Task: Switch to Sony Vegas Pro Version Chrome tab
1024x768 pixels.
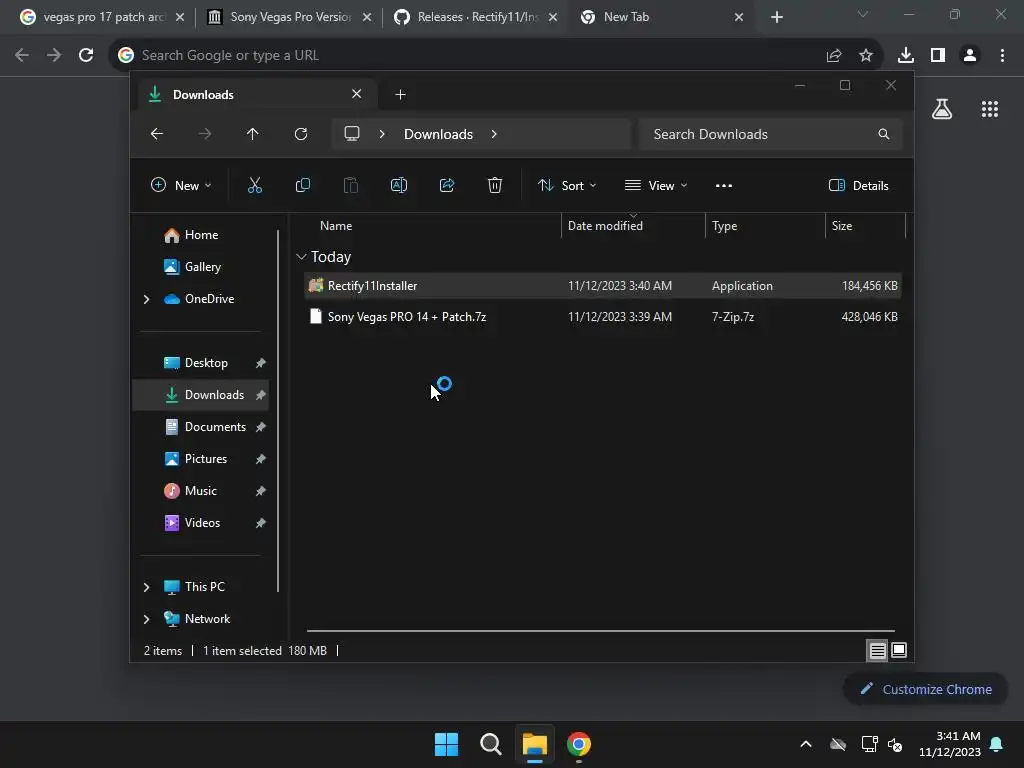Action: 289,17
